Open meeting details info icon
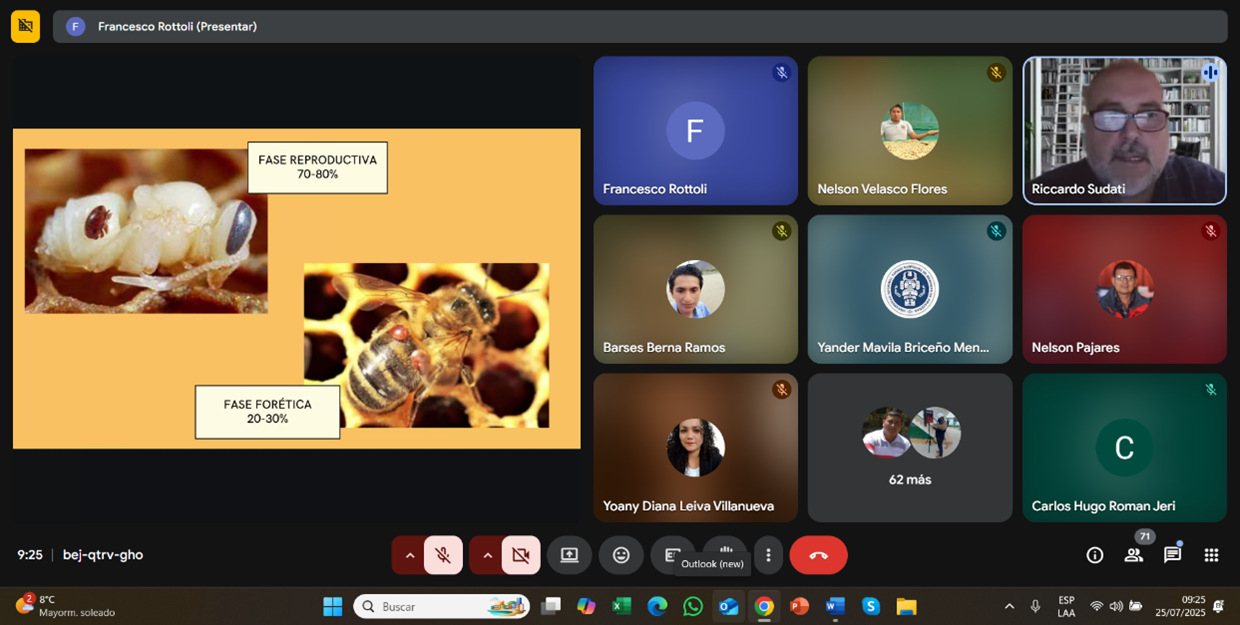 pyautogui.click(x=1095, y=555)
